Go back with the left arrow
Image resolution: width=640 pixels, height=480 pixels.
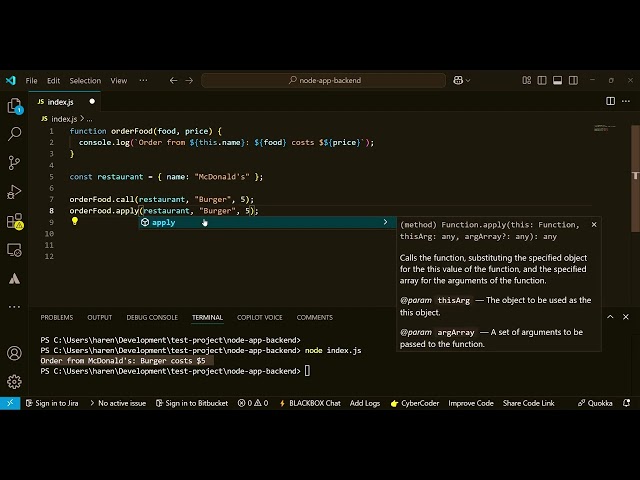173,80
